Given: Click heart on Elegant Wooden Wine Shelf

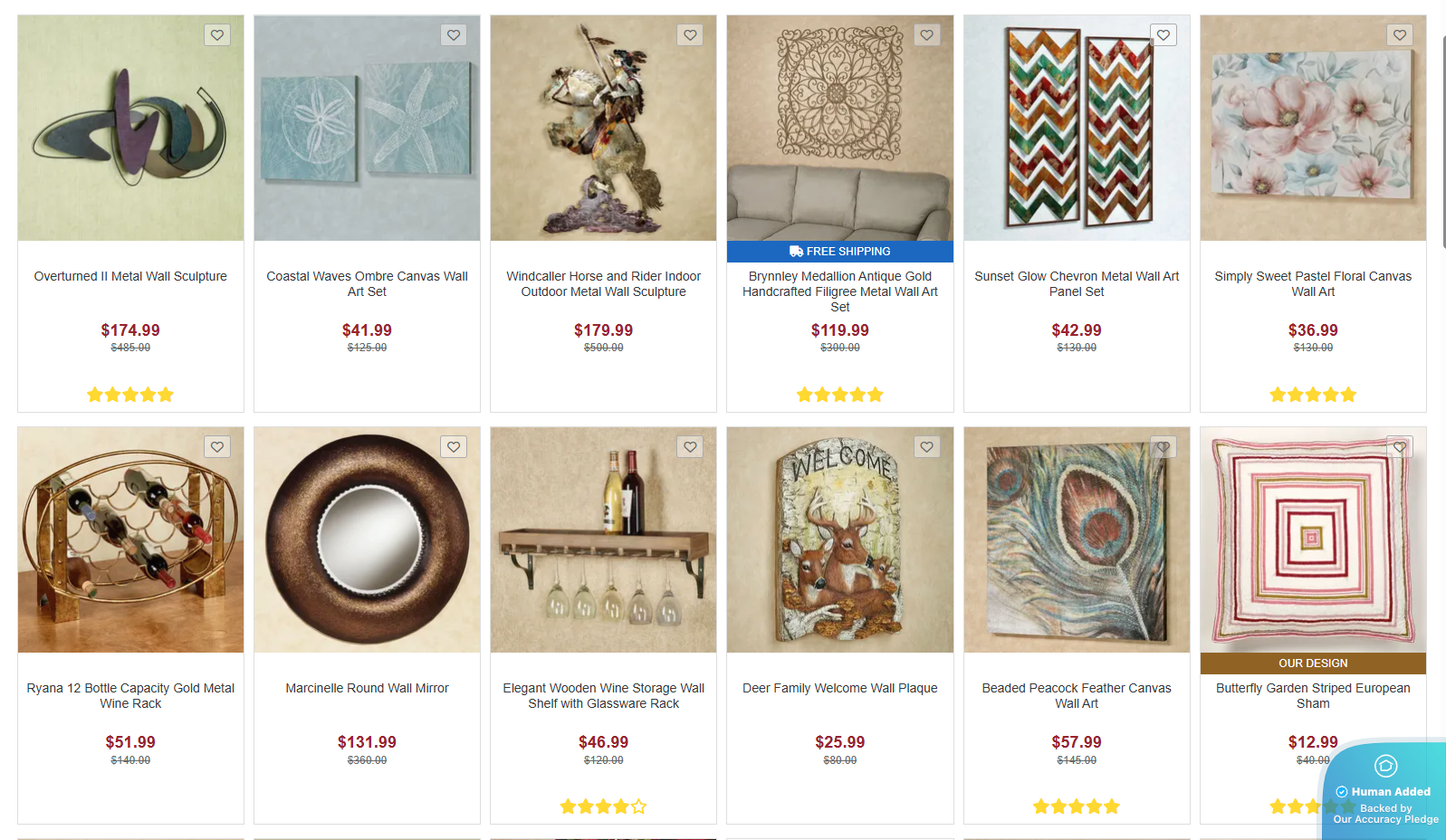Looking at the screenshot, I should point(690,447).
